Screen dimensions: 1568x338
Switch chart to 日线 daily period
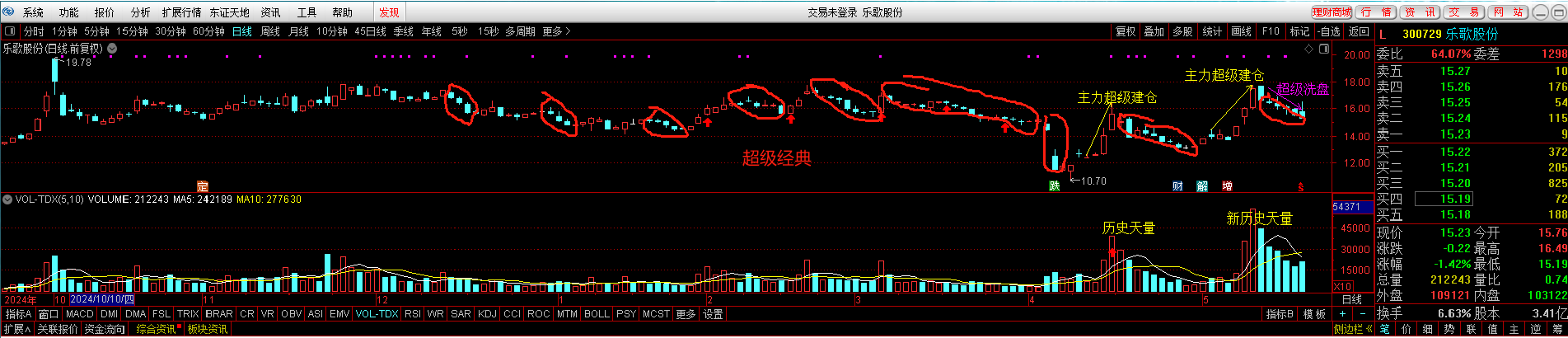[242, 31]
